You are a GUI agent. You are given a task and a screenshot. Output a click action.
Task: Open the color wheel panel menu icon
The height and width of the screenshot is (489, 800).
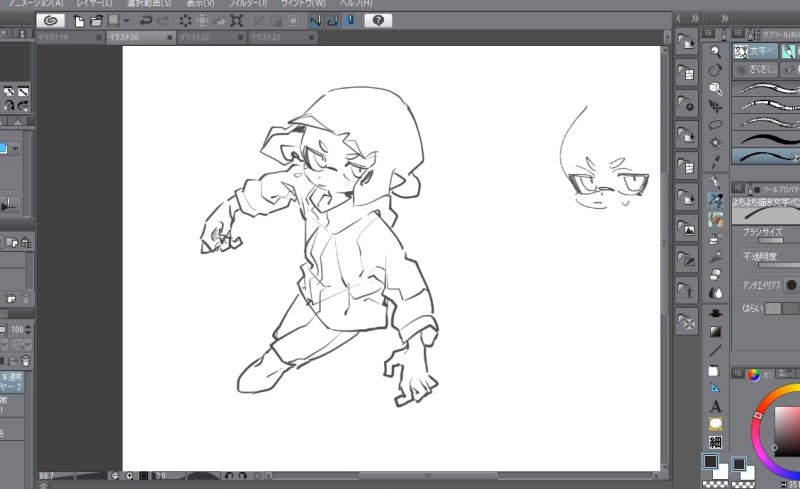(x=738, y=374)
